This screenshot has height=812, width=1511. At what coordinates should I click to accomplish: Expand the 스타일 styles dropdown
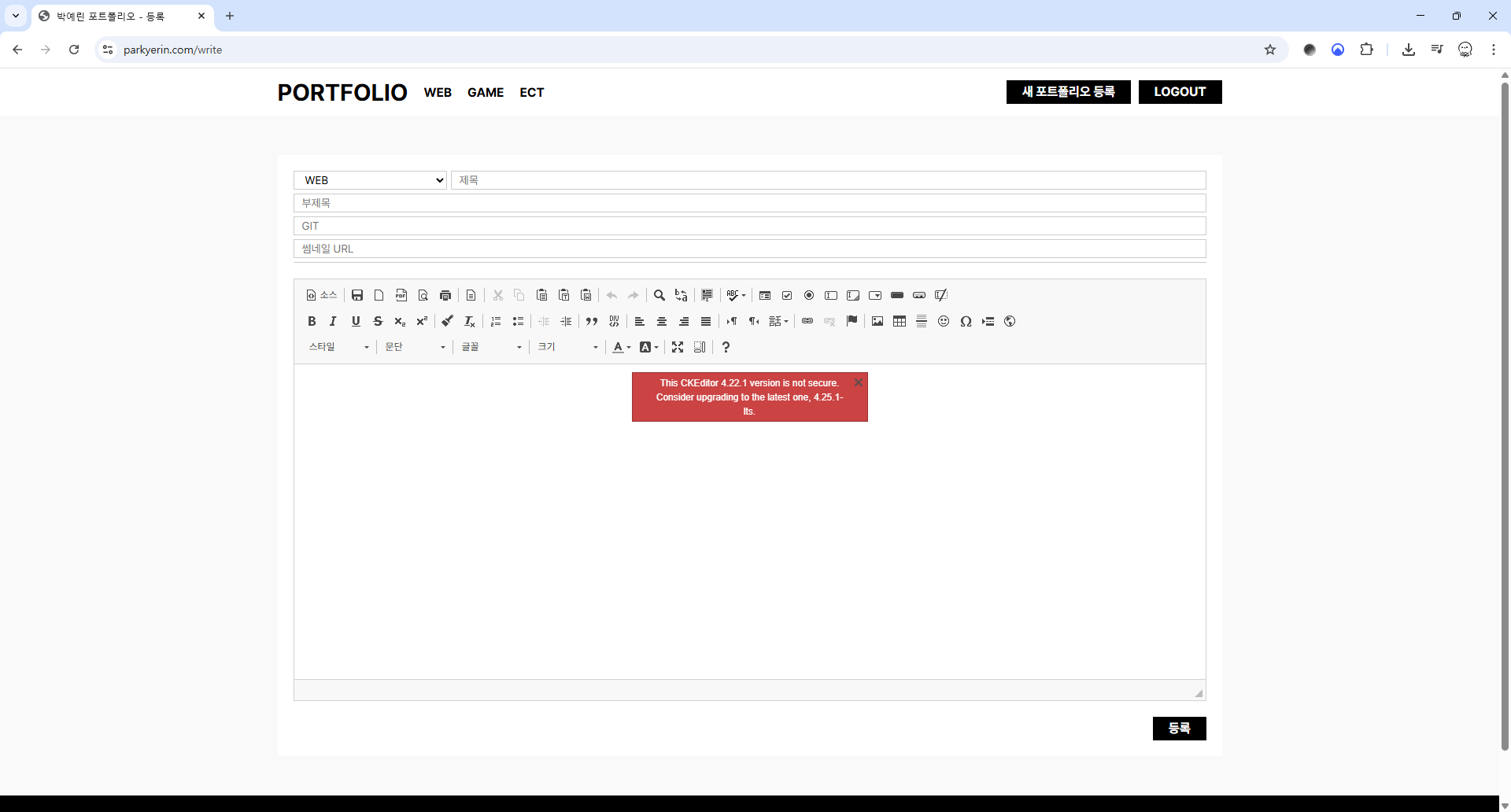(338, 347)
